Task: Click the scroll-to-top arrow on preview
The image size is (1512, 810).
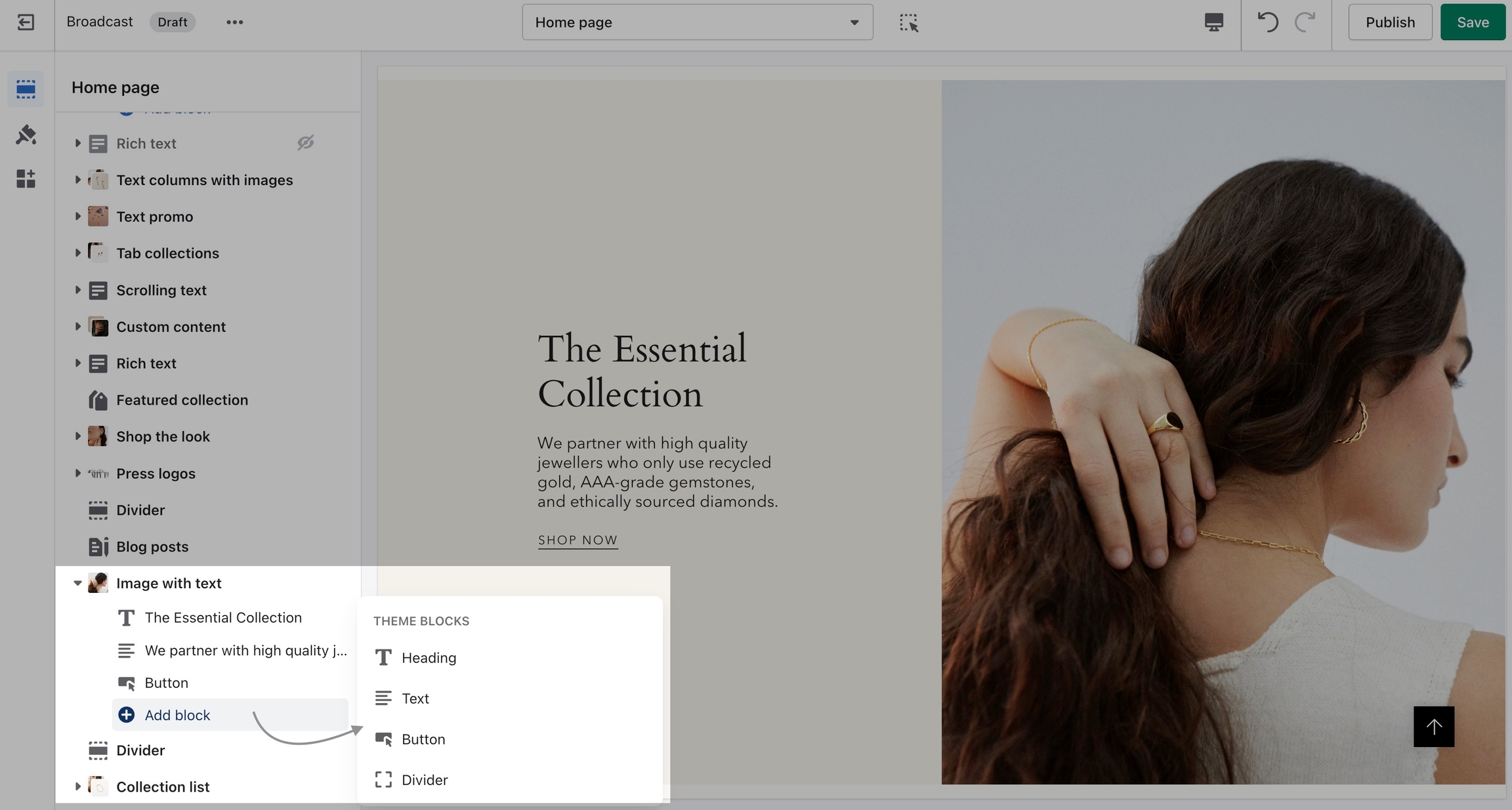Action: [x=1433, y=727]
